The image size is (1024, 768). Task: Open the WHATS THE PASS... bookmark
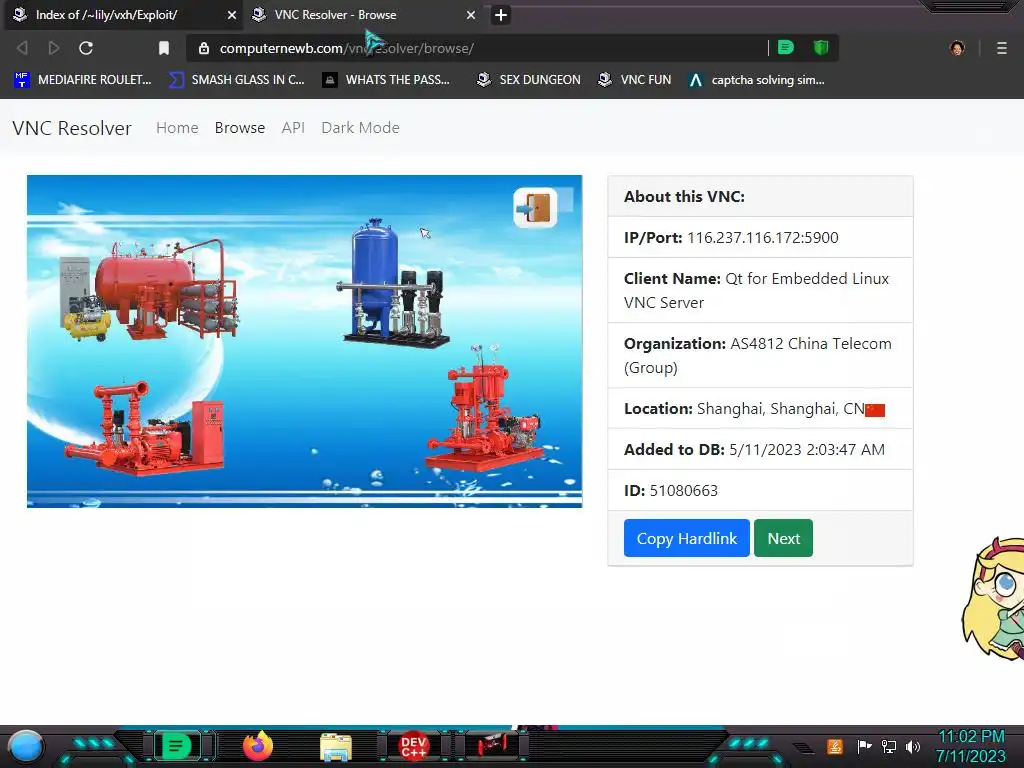point(387,80)
